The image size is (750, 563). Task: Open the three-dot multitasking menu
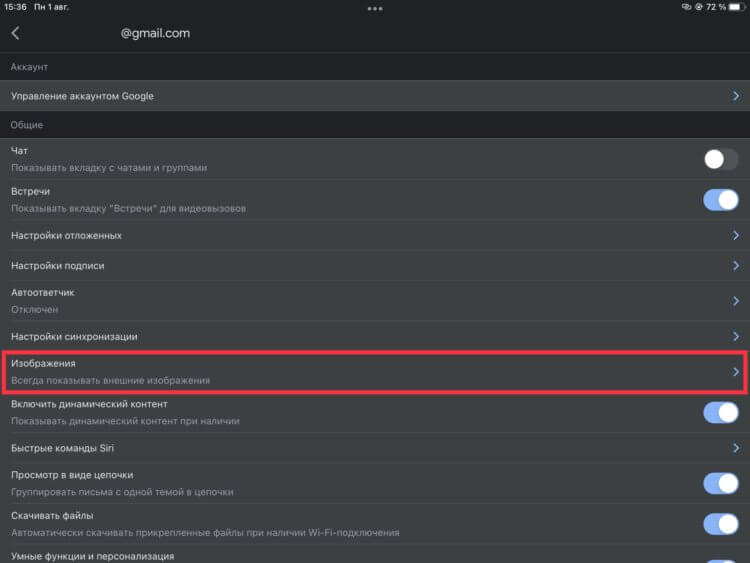click(375, 8)
